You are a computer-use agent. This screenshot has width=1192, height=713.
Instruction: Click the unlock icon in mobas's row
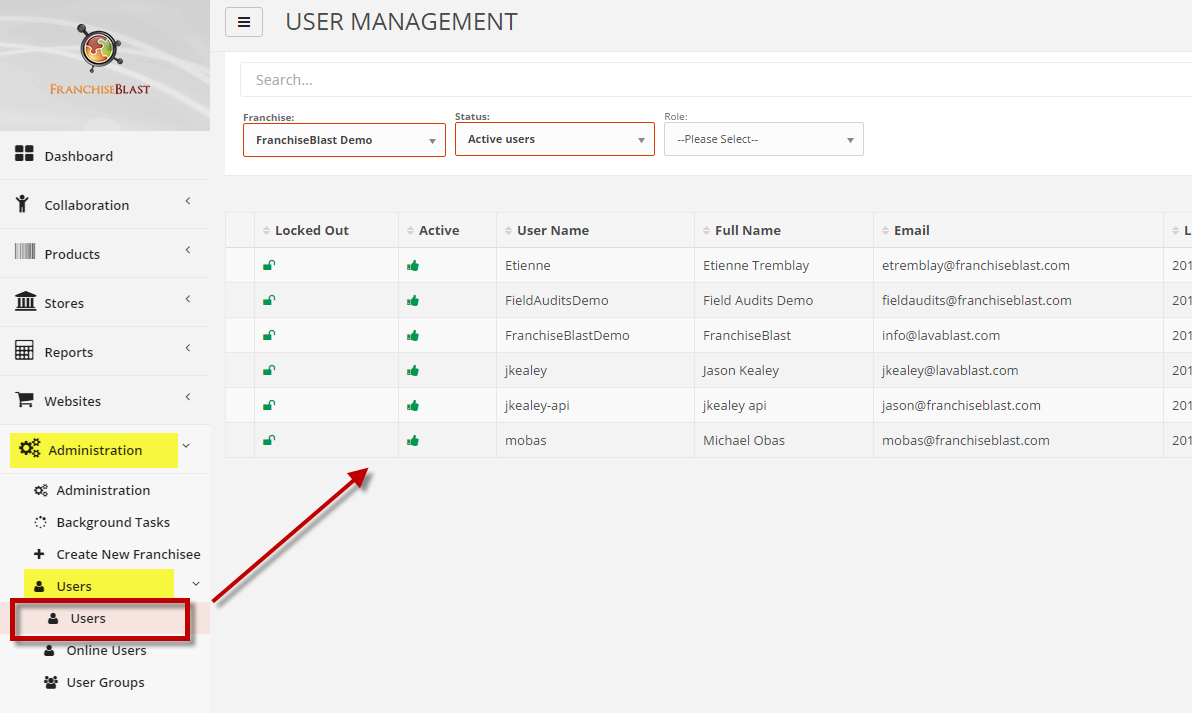pyautogui.click(x=268, y=440)
